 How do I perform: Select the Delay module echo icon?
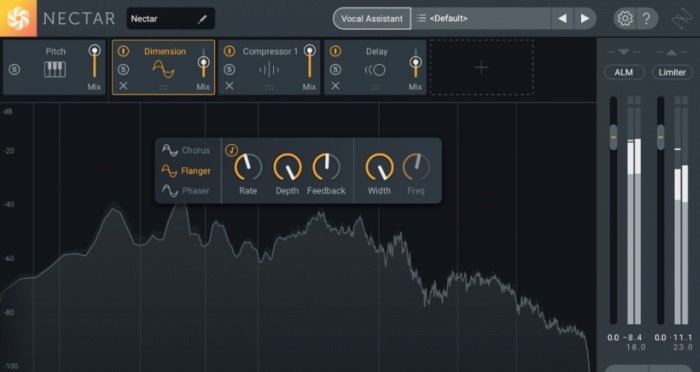click(375, 70)
